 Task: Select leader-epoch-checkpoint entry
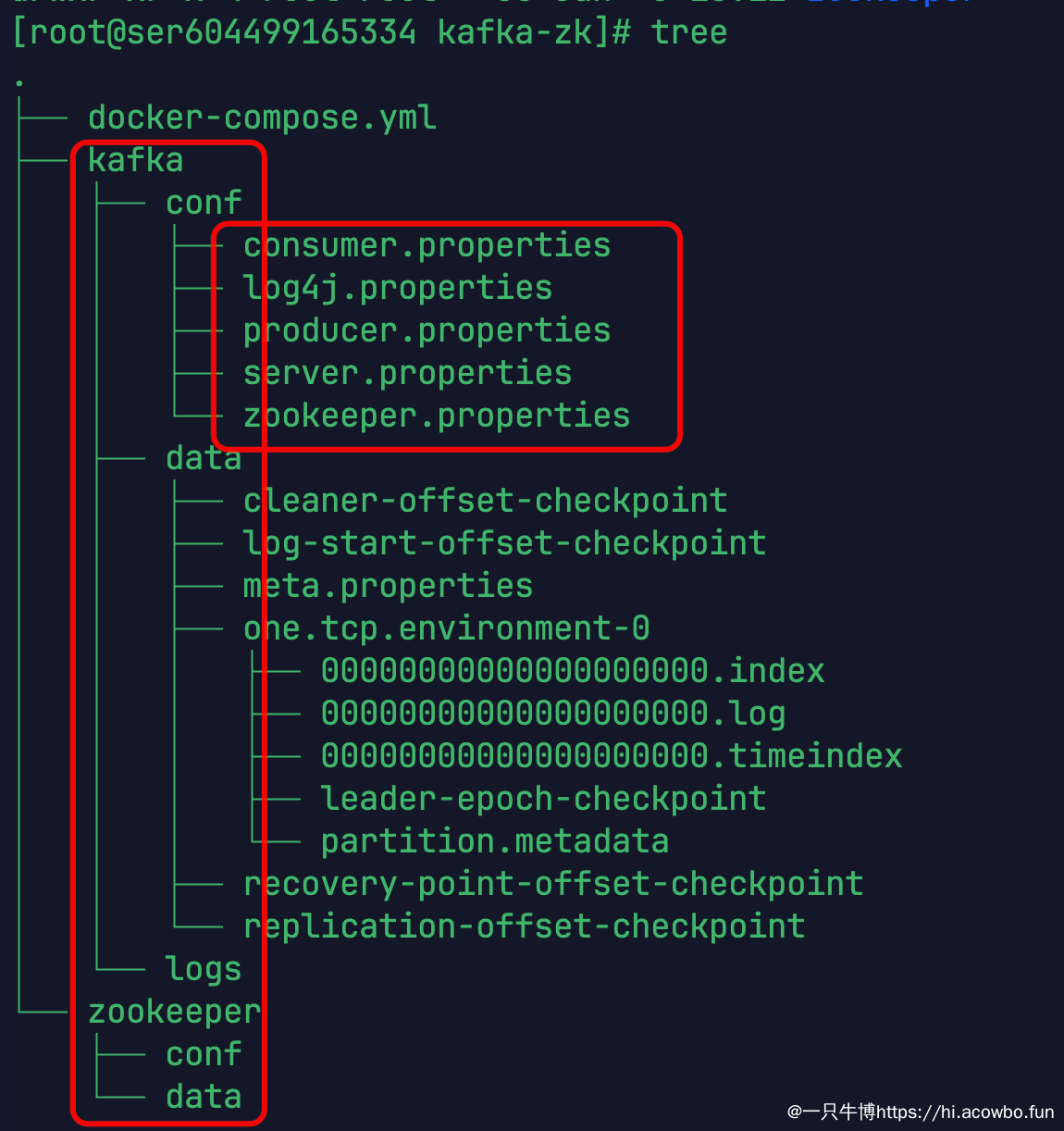(543, 799)
